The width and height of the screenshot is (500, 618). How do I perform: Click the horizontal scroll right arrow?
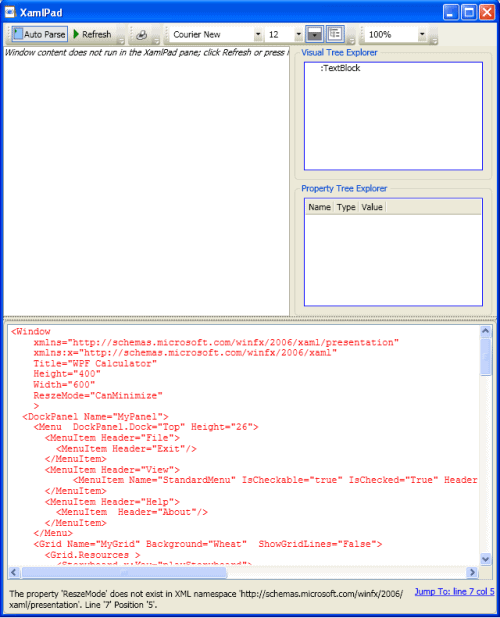(x=472, y=572)
